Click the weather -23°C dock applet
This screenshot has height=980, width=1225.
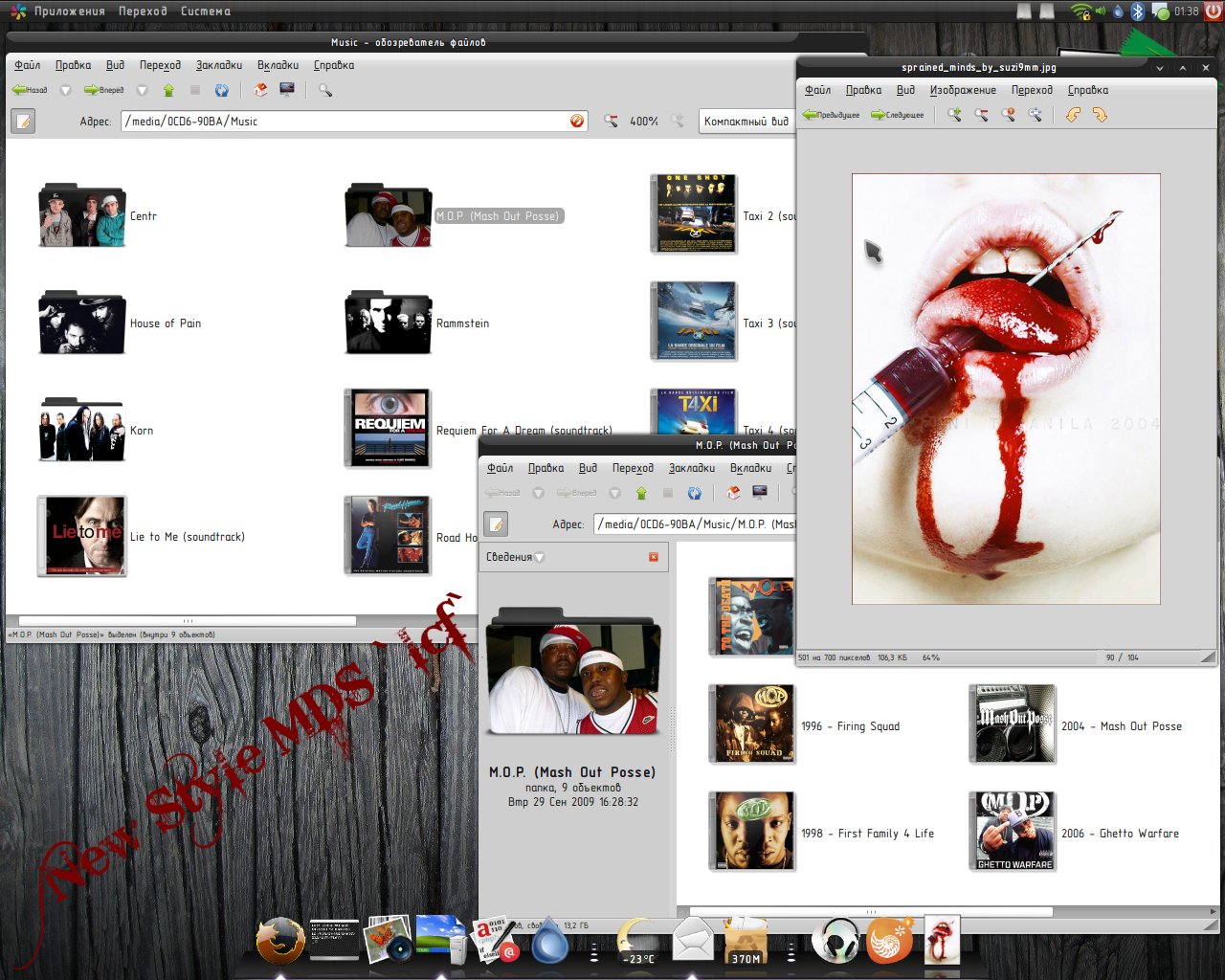point(637,941)
